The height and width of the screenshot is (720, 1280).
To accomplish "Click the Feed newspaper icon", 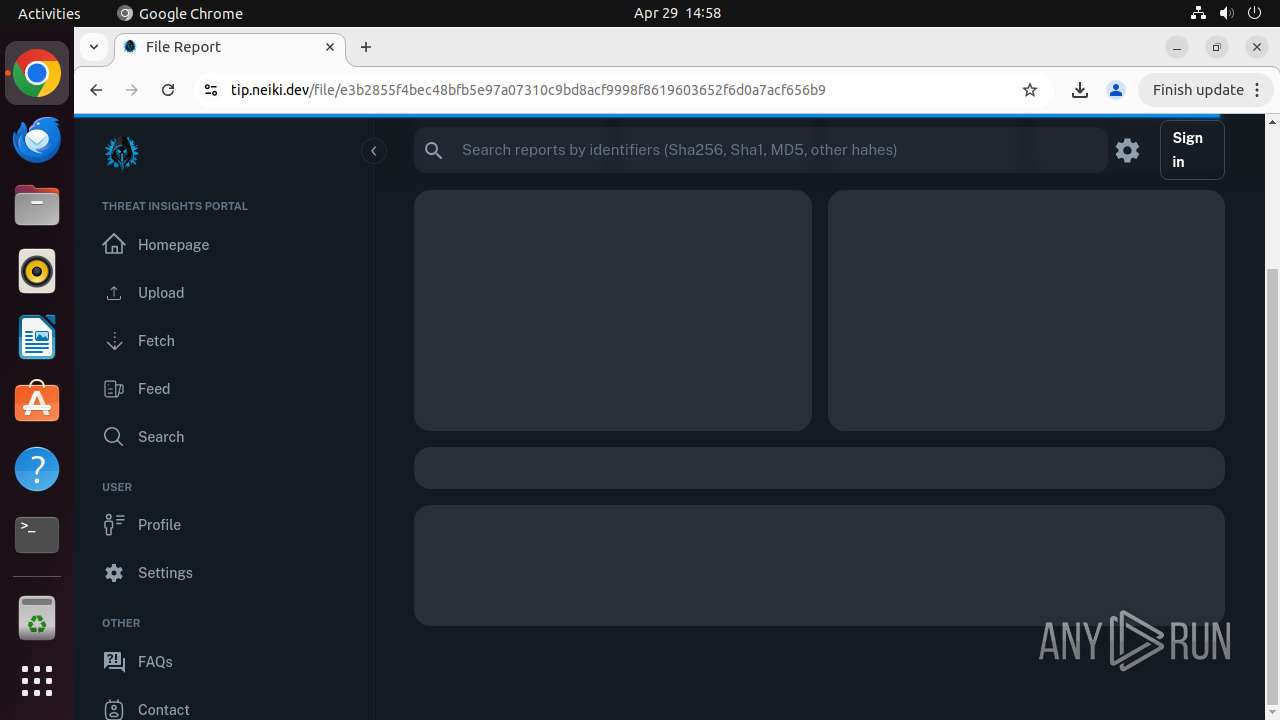I will click(114, 389).
